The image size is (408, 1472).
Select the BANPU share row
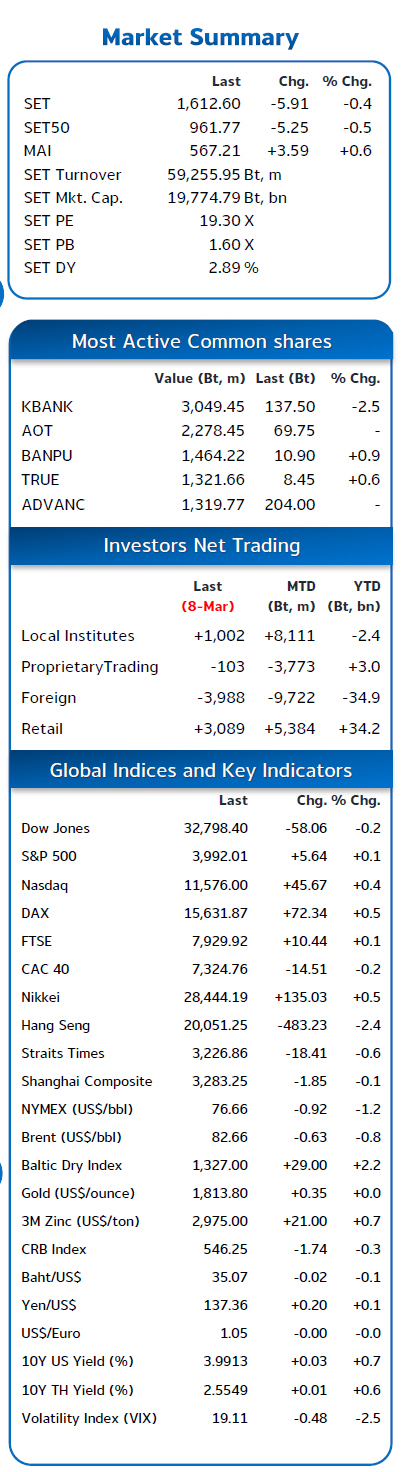point(200,456)
